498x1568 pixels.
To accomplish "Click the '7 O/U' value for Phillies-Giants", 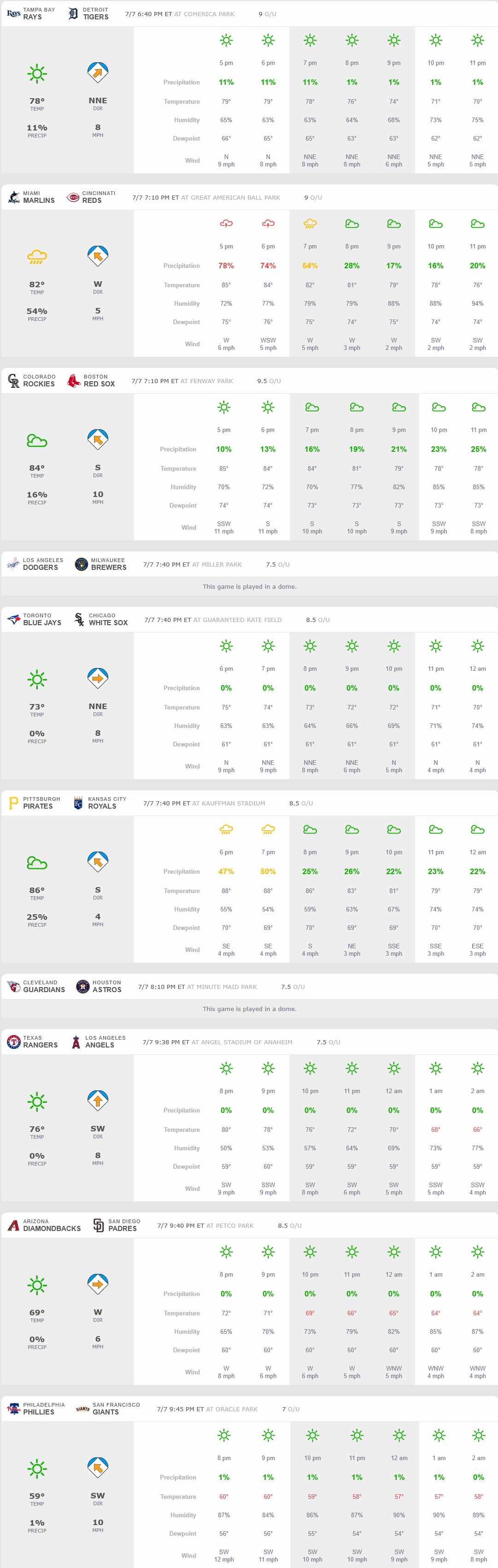I will (291, 1409).
